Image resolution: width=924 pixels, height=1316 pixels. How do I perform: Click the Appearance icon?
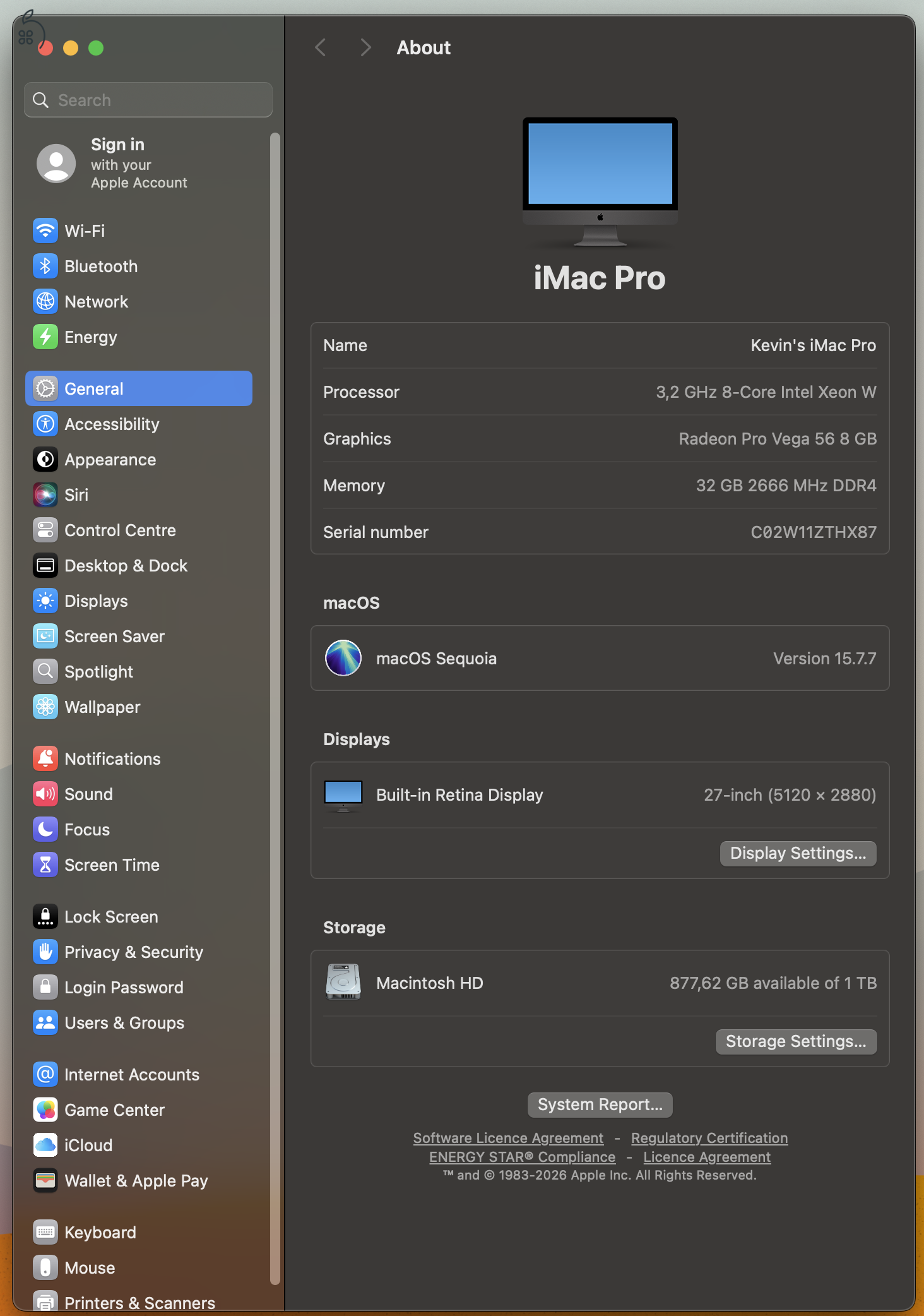pos(45,460)
